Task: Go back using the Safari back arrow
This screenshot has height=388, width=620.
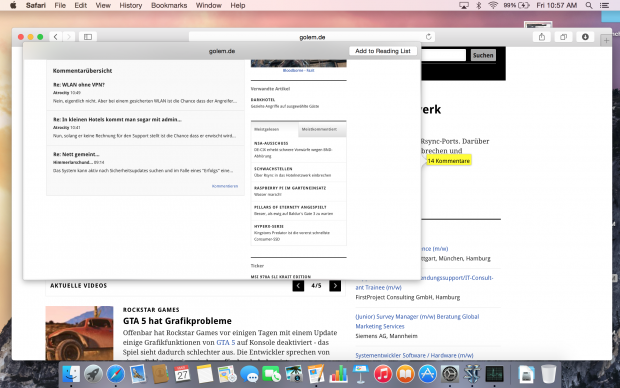Action: 55,37
